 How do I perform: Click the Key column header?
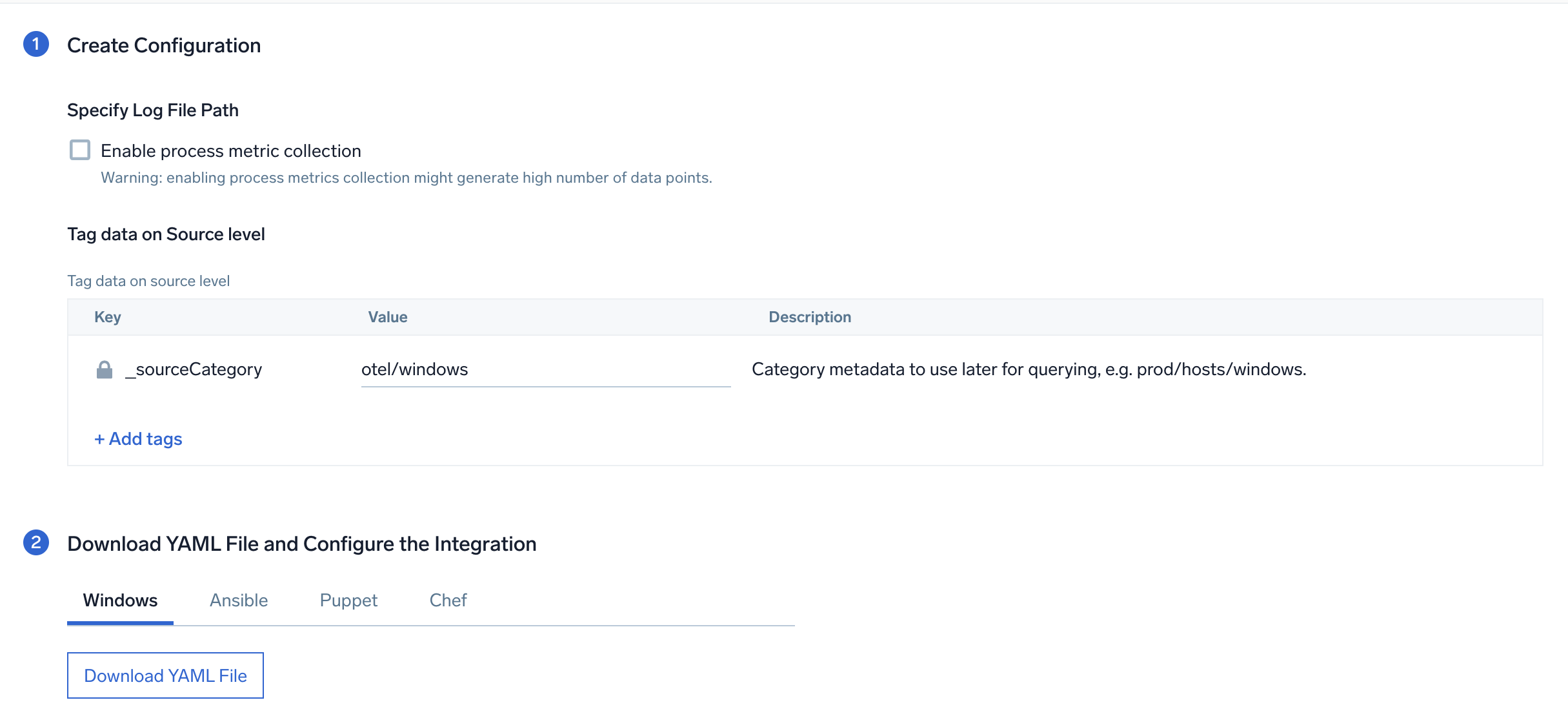coord(108,317)
